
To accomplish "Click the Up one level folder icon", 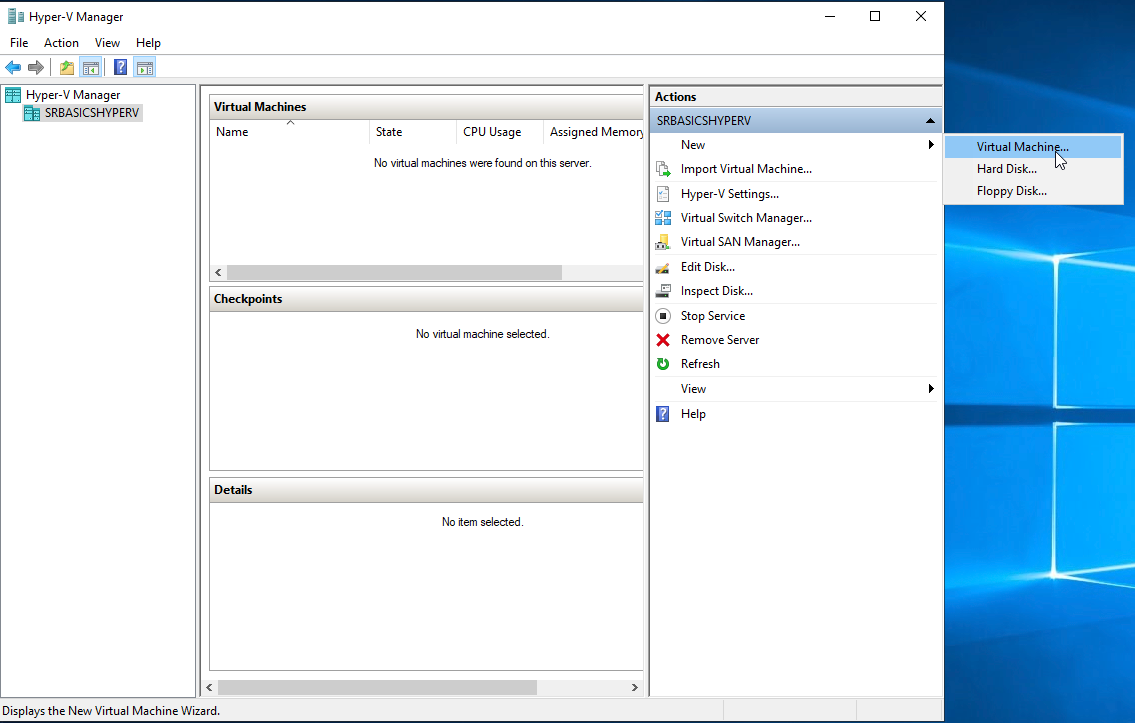I will click(67, 67).
